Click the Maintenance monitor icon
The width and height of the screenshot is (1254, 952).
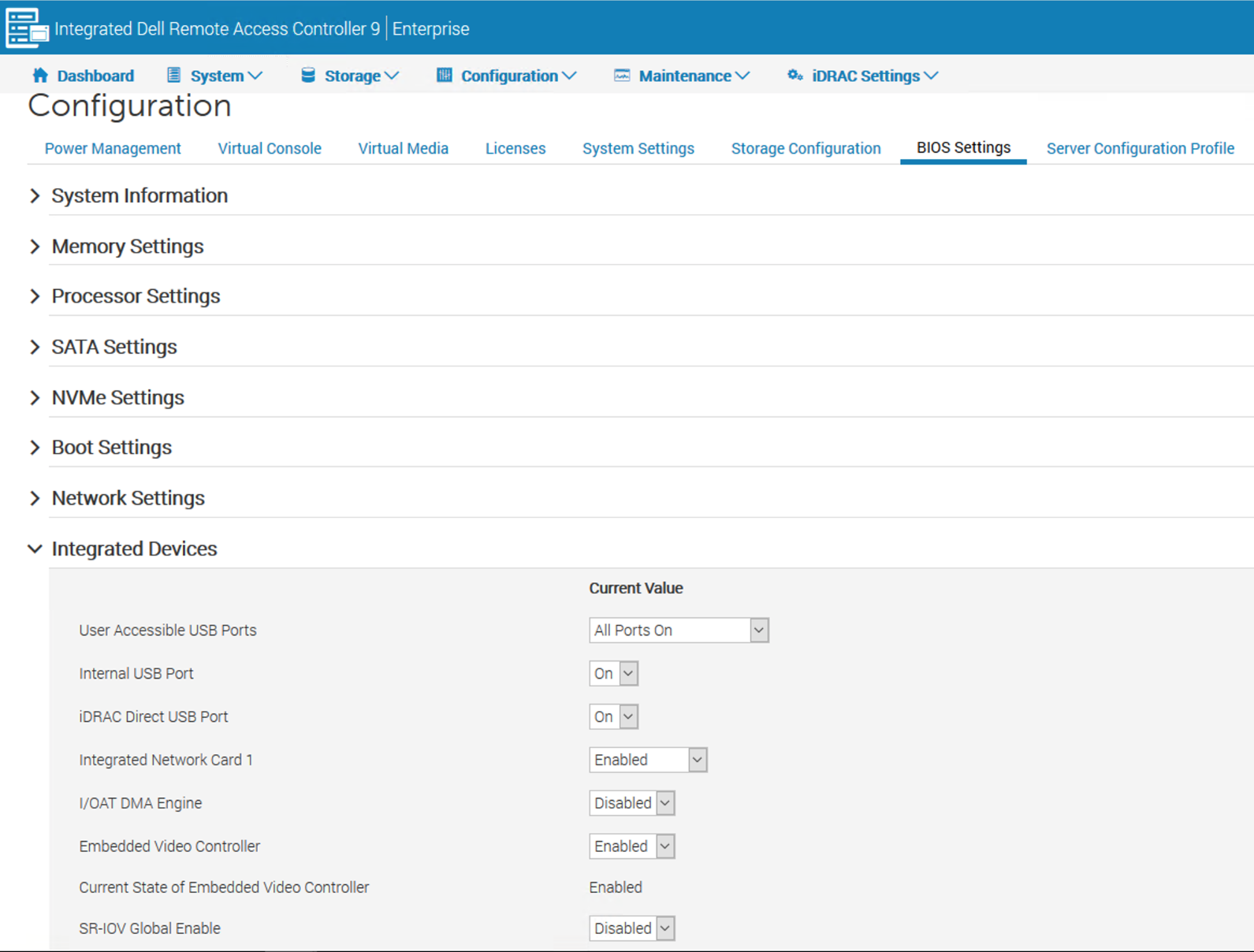click(622, 75)
